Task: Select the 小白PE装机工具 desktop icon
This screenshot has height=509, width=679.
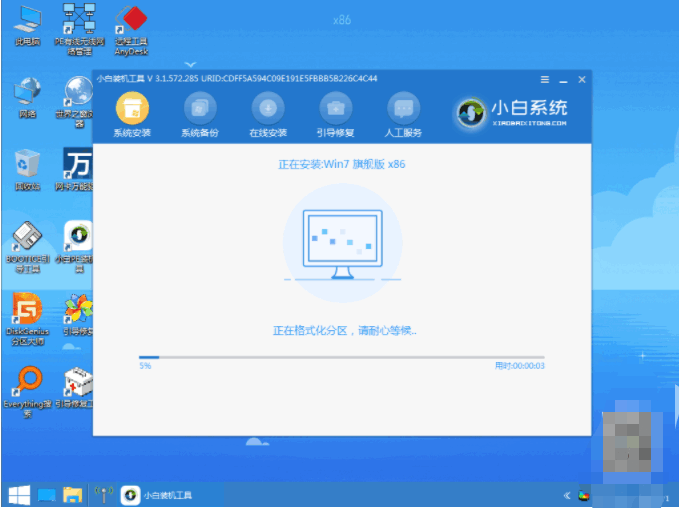Action: click(75, 247)
